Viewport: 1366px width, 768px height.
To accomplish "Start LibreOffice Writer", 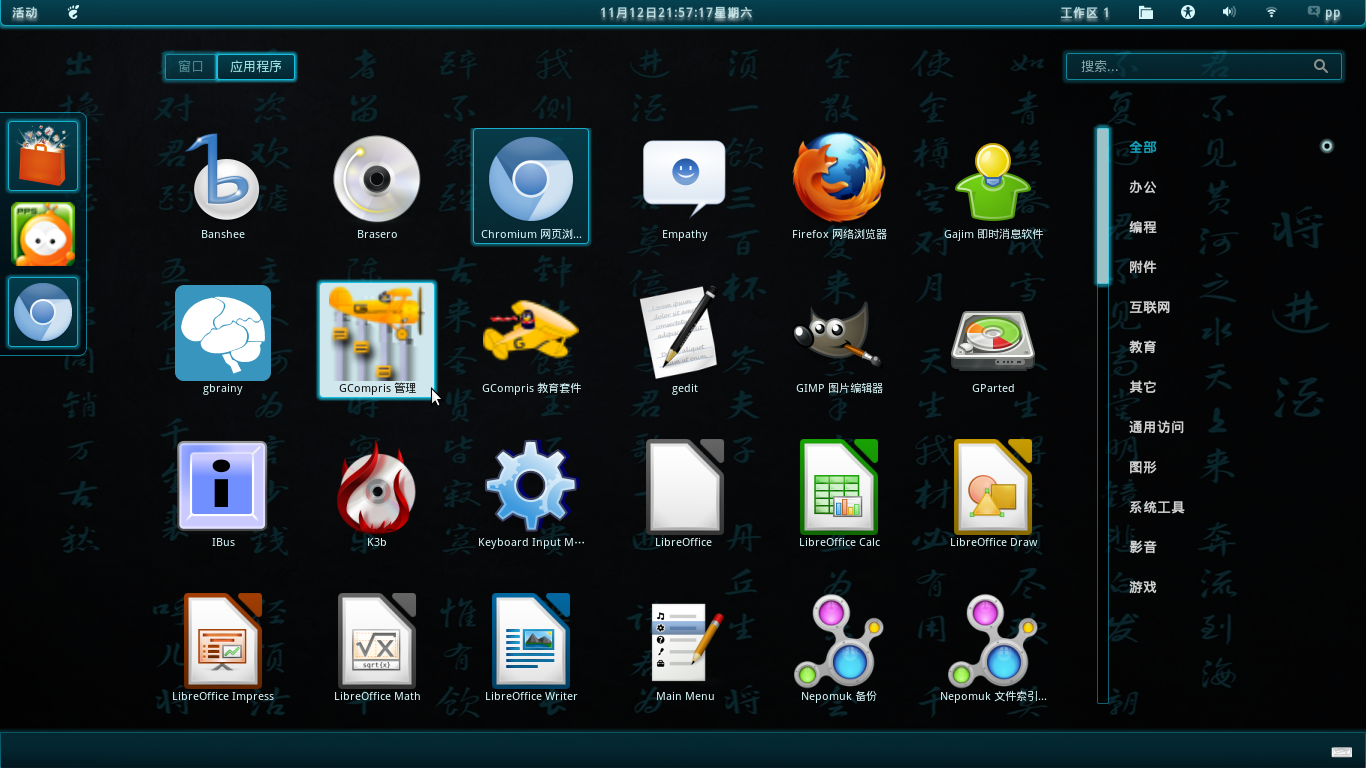I will point(531,648).
